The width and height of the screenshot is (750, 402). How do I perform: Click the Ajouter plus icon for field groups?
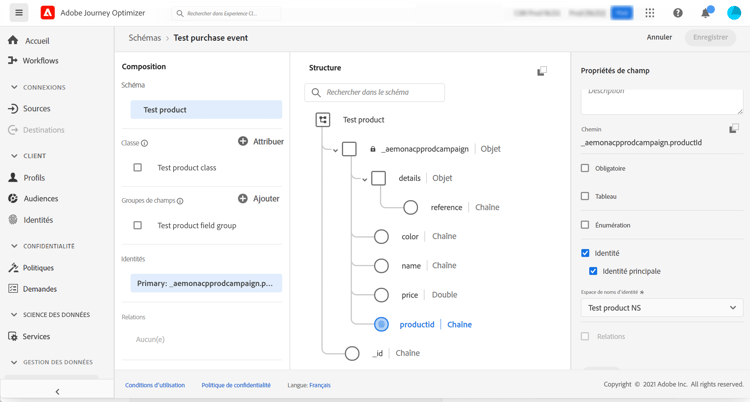pyautogui.click(x=243, y=198)
